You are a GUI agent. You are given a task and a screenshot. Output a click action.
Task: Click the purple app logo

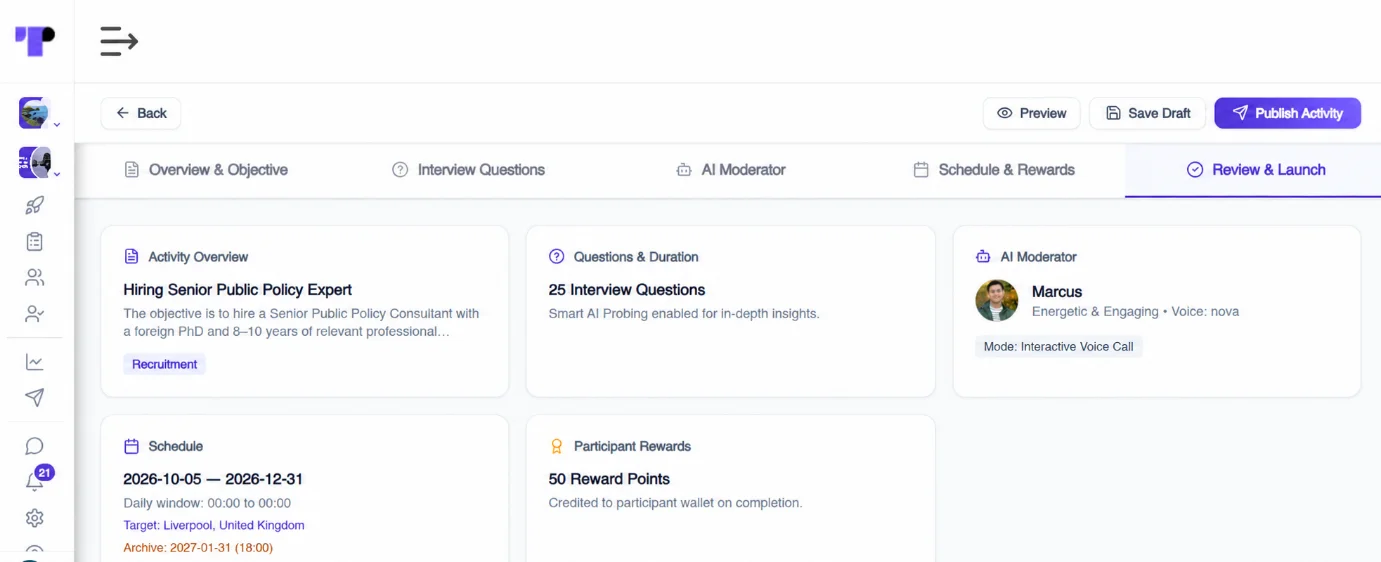[x=35, y=41]
